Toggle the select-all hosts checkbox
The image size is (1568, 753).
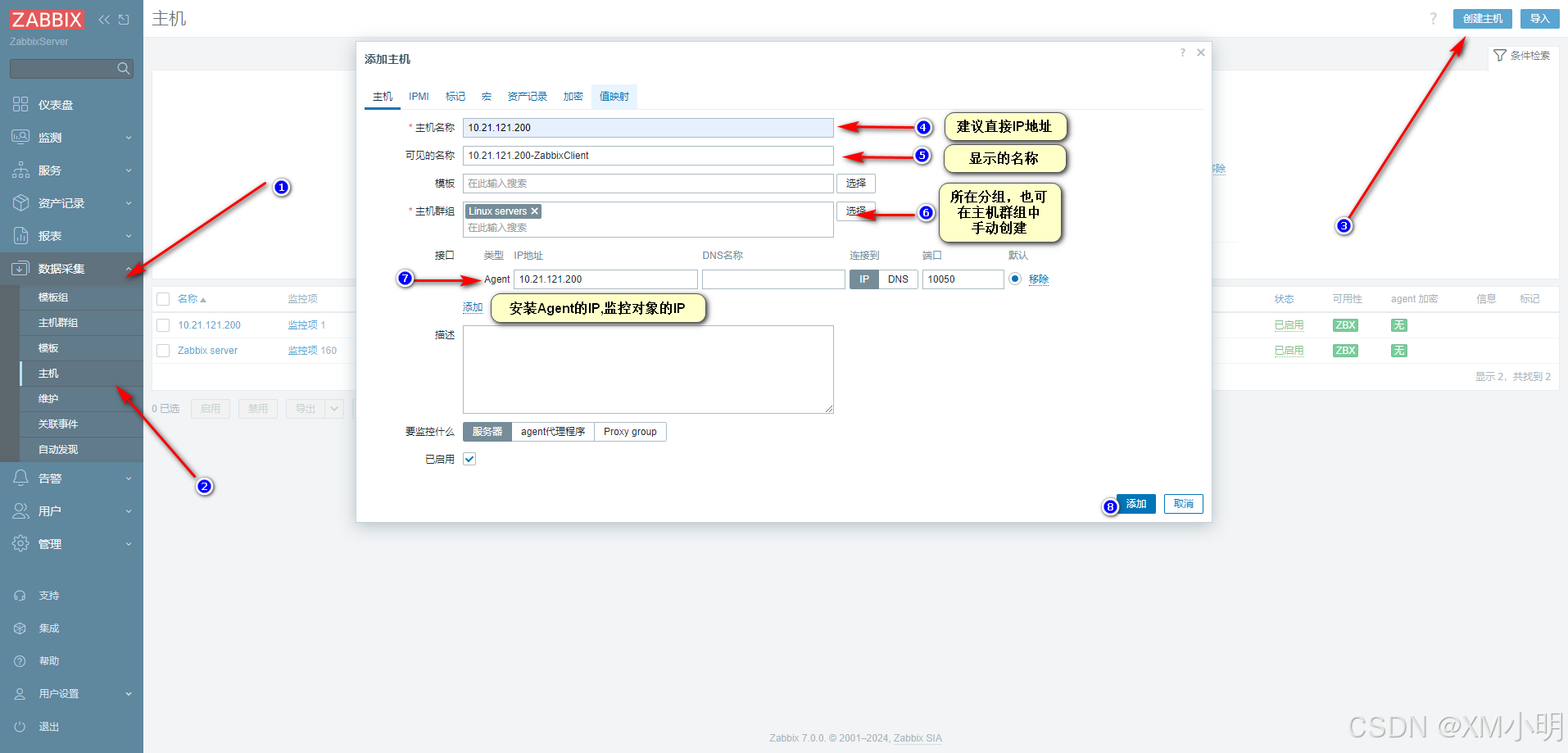click(163, 299)
